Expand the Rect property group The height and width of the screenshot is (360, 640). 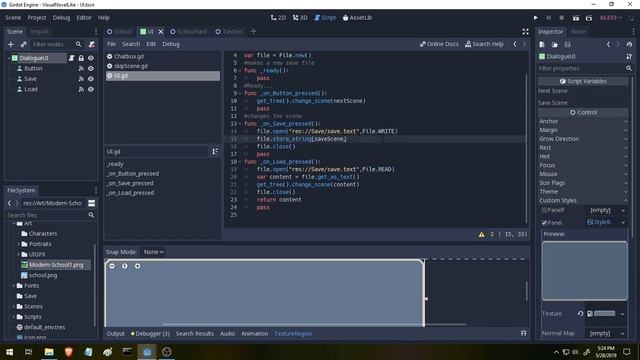[x=584, y=148]
